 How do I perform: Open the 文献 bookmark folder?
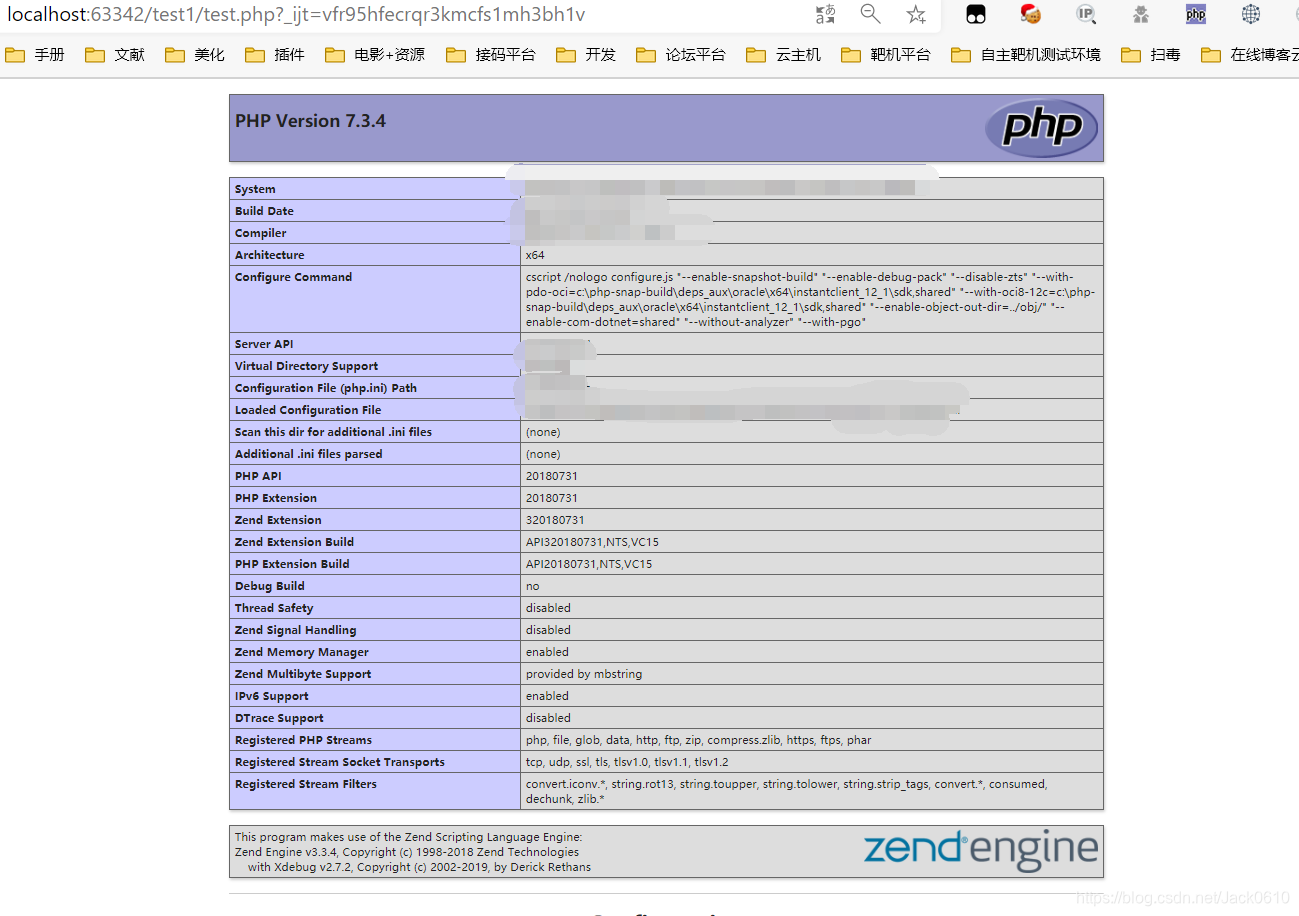point(115,55)
